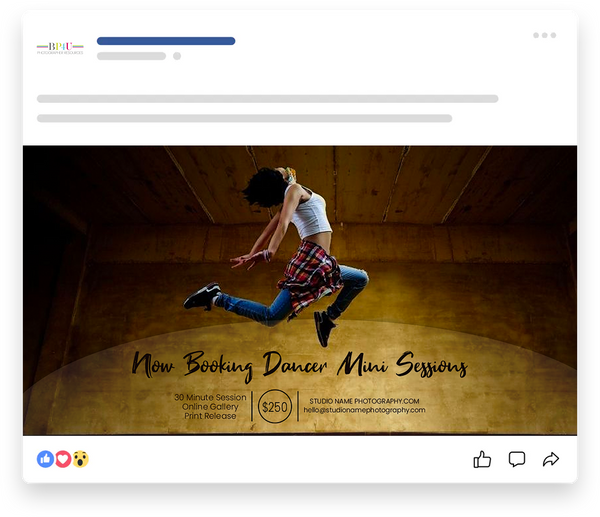Screen dimensions: 600x517
Task: Click the share arrow icon
Action: [551, 459]
